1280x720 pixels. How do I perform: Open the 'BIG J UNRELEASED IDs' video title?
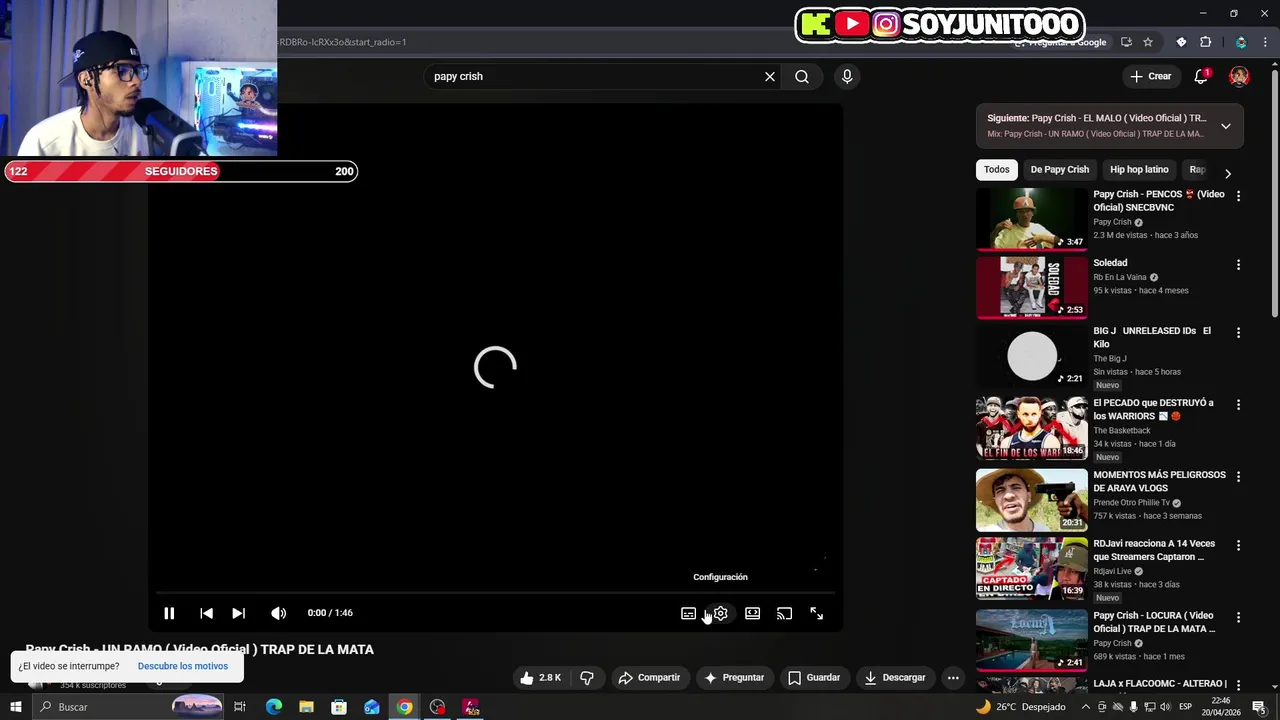point(1151,337)
